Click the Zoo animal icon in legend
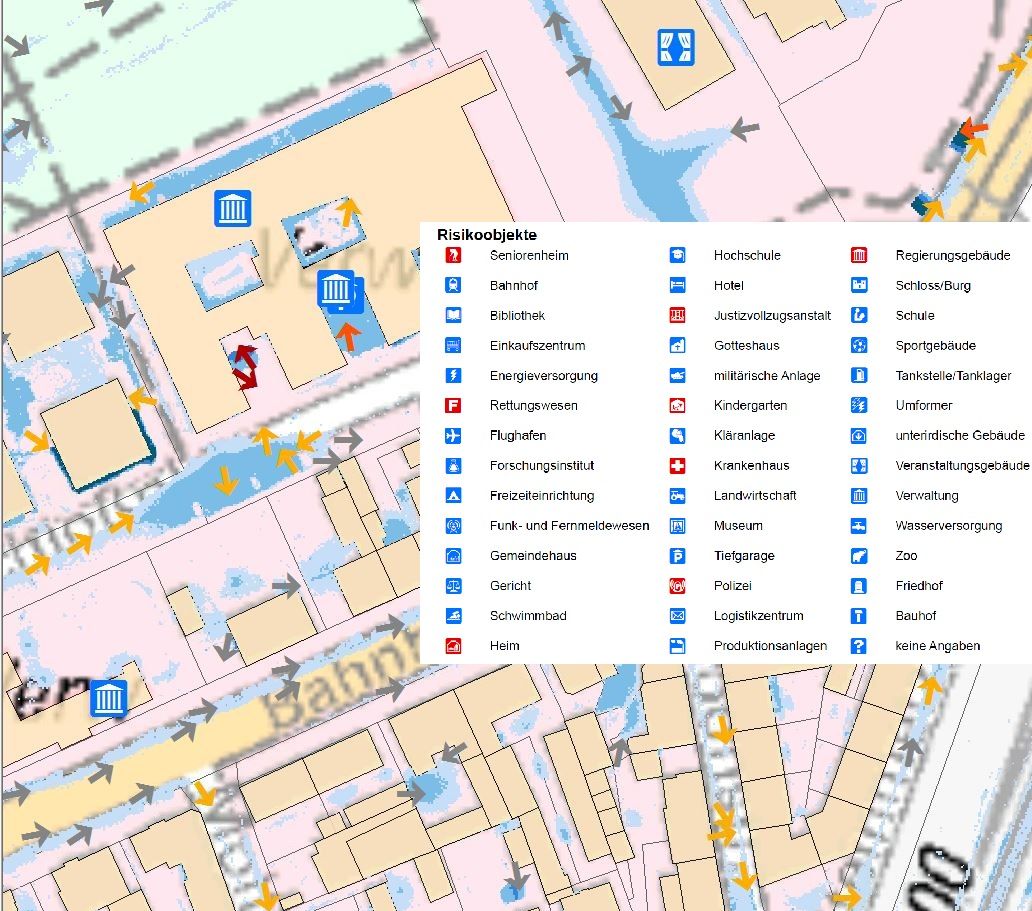1032x911 pixels. click(x=858, y=556)
